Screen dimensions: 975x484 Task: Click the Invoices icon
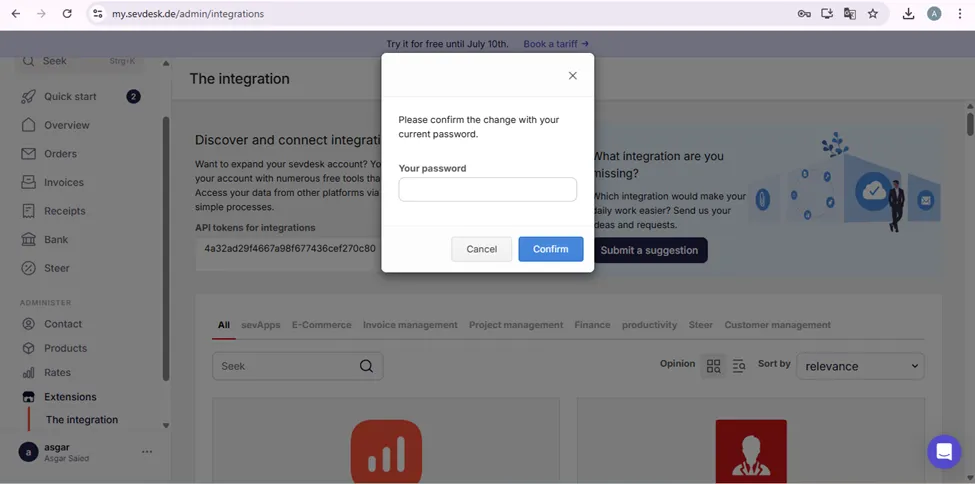point(28,182)
